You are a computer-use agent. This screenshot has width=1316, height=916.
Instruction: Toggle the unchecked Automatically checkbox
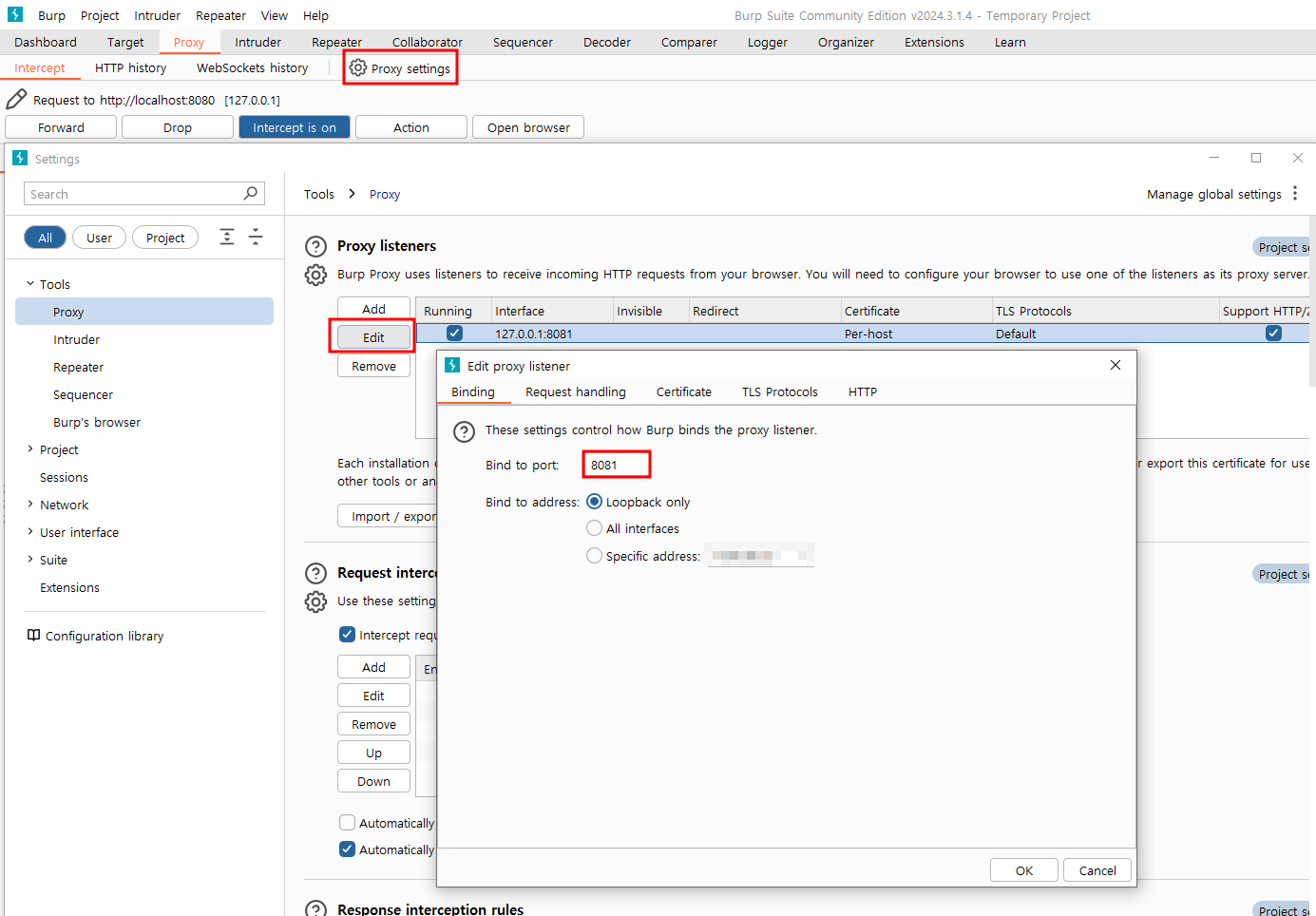348,822
